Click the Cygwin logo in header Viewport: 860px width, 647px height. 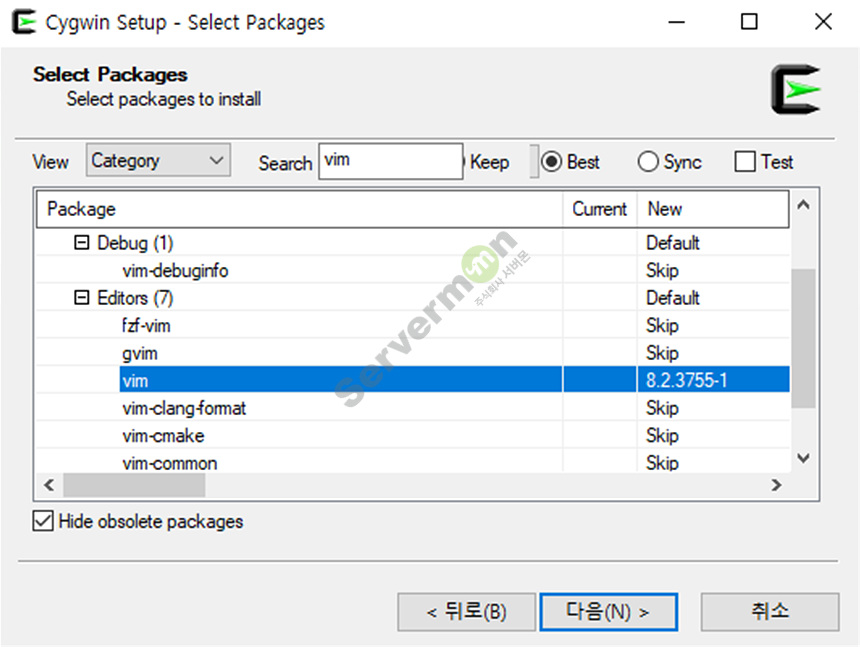[x=796, y=89]
